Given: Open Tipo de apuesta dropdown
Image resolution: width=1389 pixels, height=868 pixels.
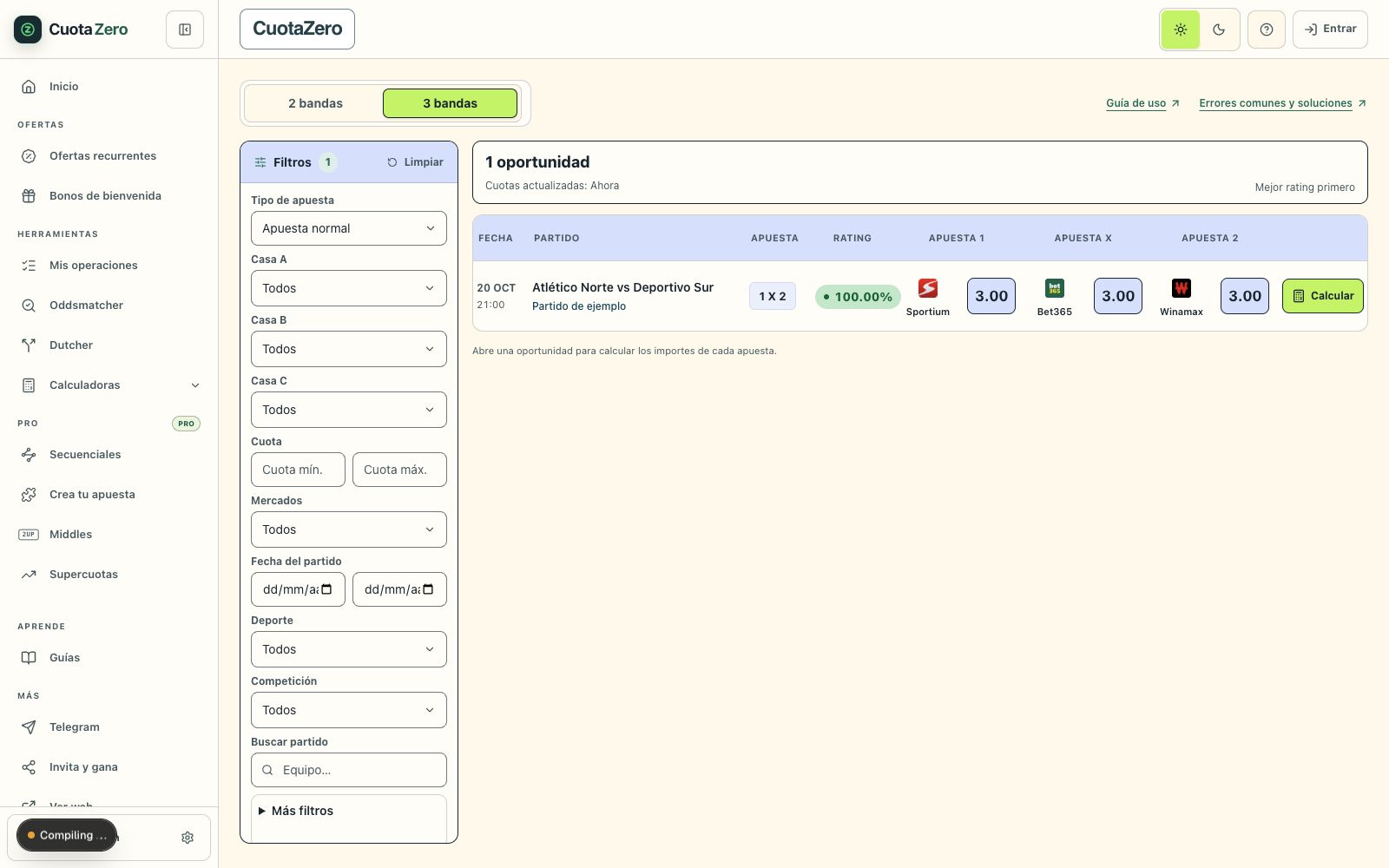Looking at the screenshot, I should coord(349,228).
